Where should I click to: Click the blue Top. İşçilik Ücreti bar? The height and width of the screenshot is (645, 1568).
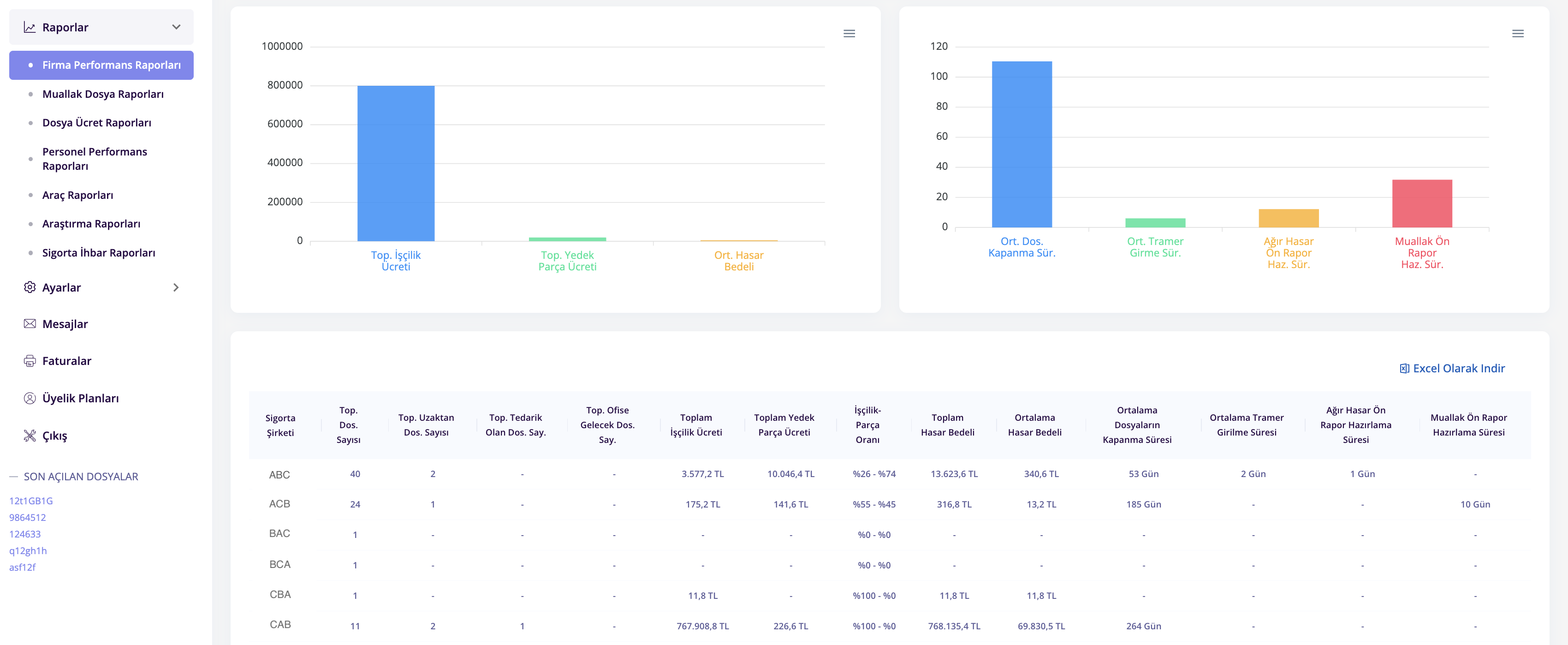click(x=396, y=163)
